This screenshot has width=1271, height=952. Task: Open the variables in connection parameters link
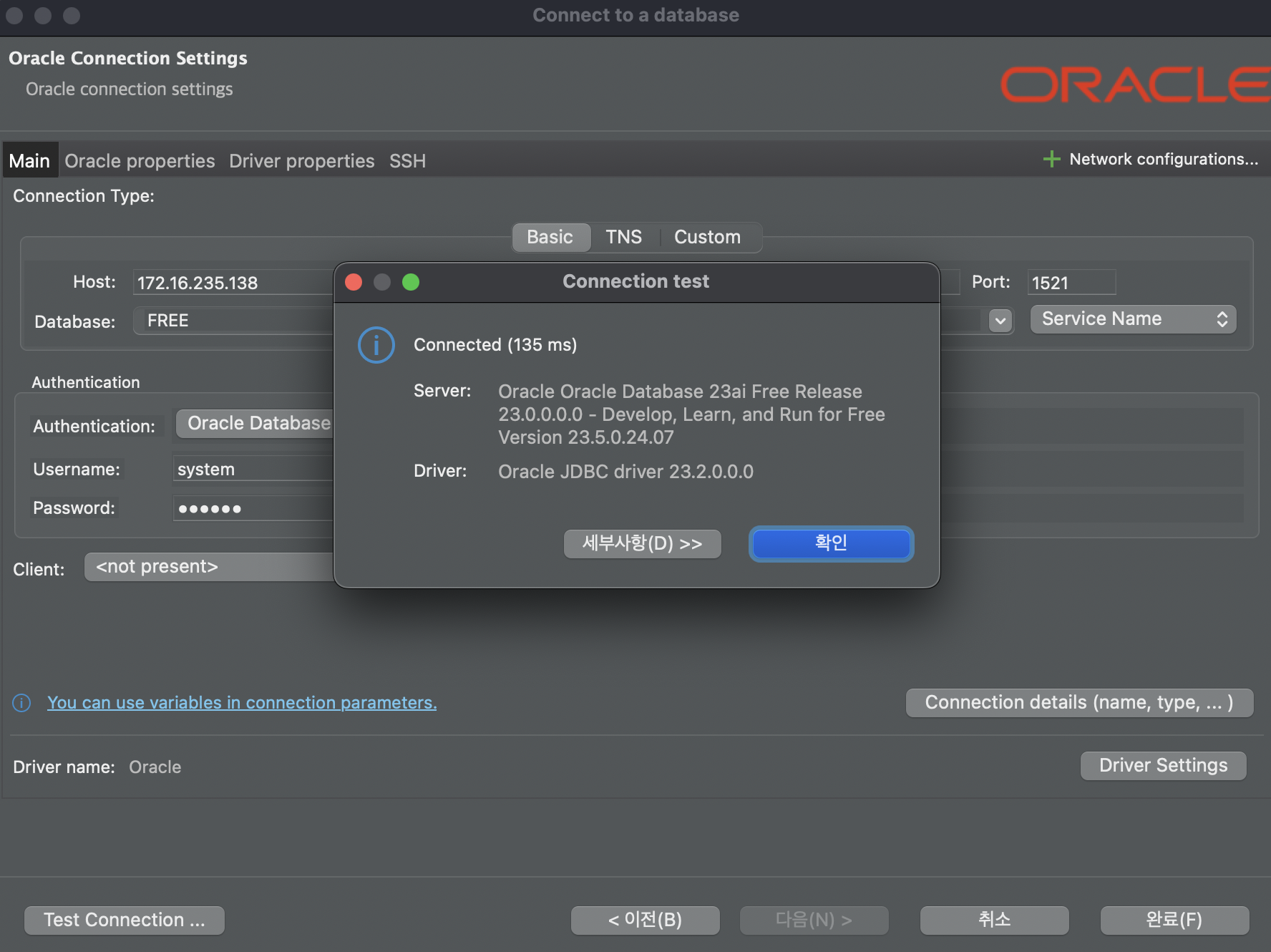(x=242, y=703)
